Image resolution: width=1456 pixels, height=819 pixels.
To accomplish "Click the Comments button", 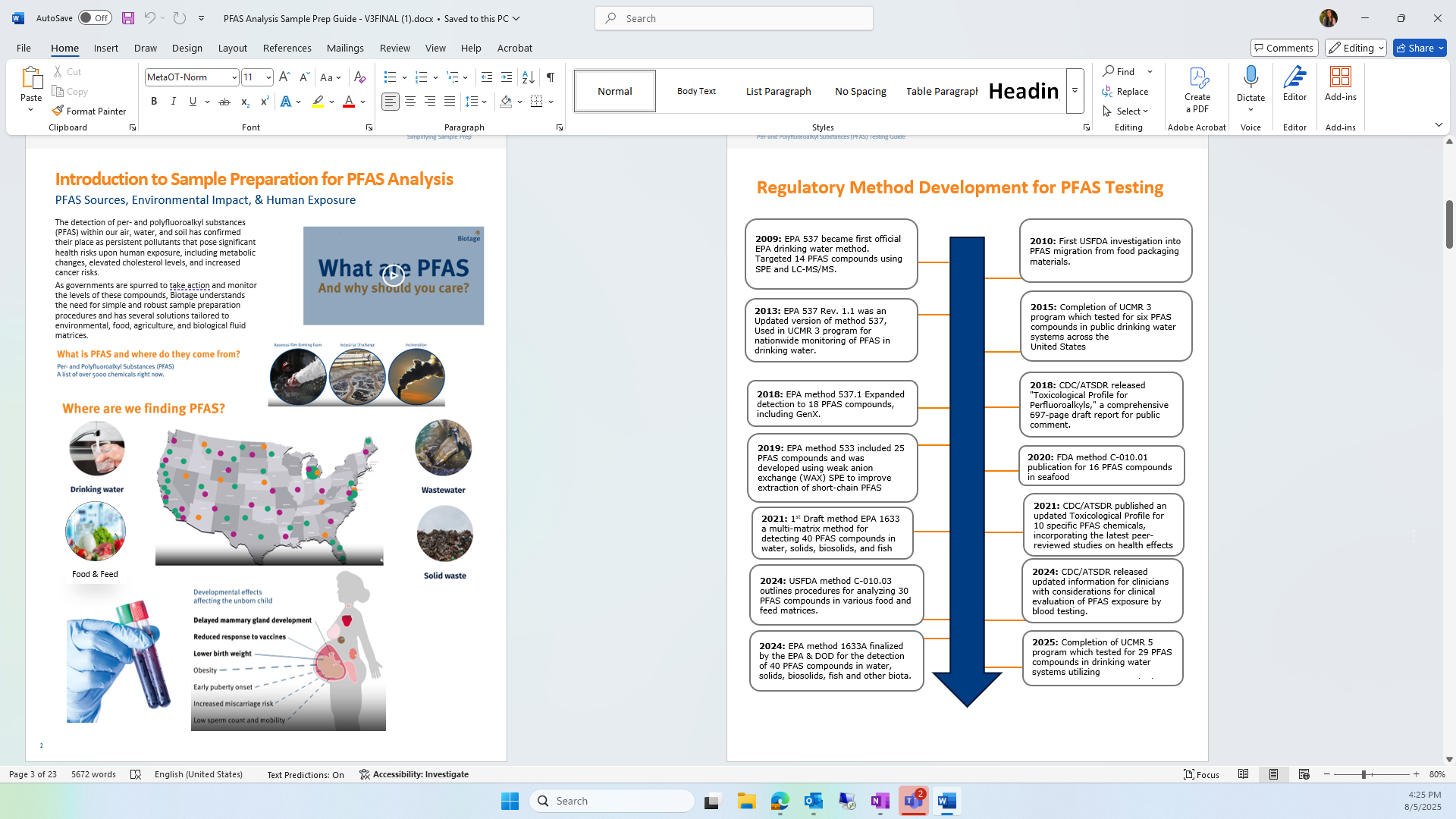I will (1283, 48).
